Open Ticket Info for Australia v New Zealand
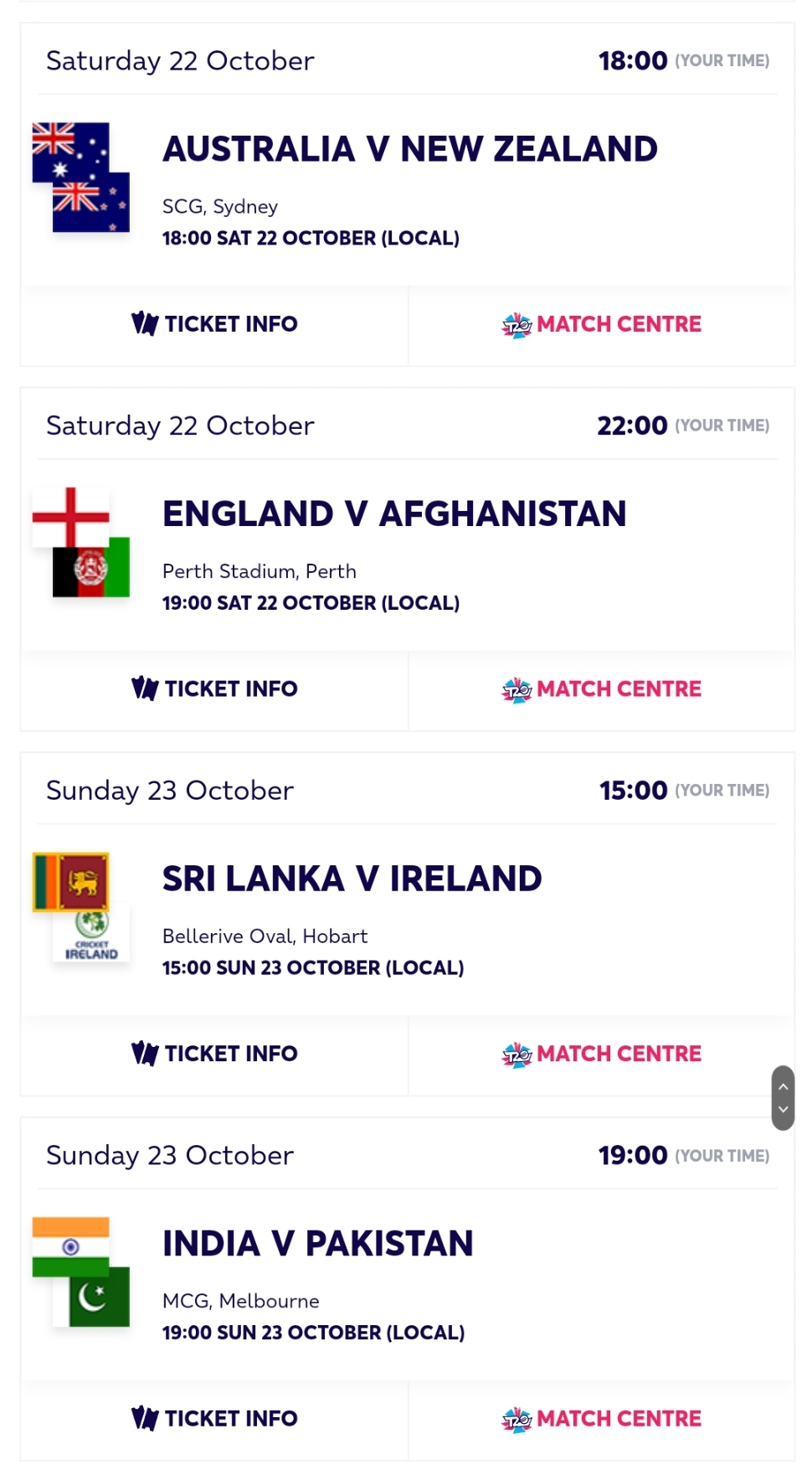The width and height of the screenshot is (812, 1475). point(214,324)
